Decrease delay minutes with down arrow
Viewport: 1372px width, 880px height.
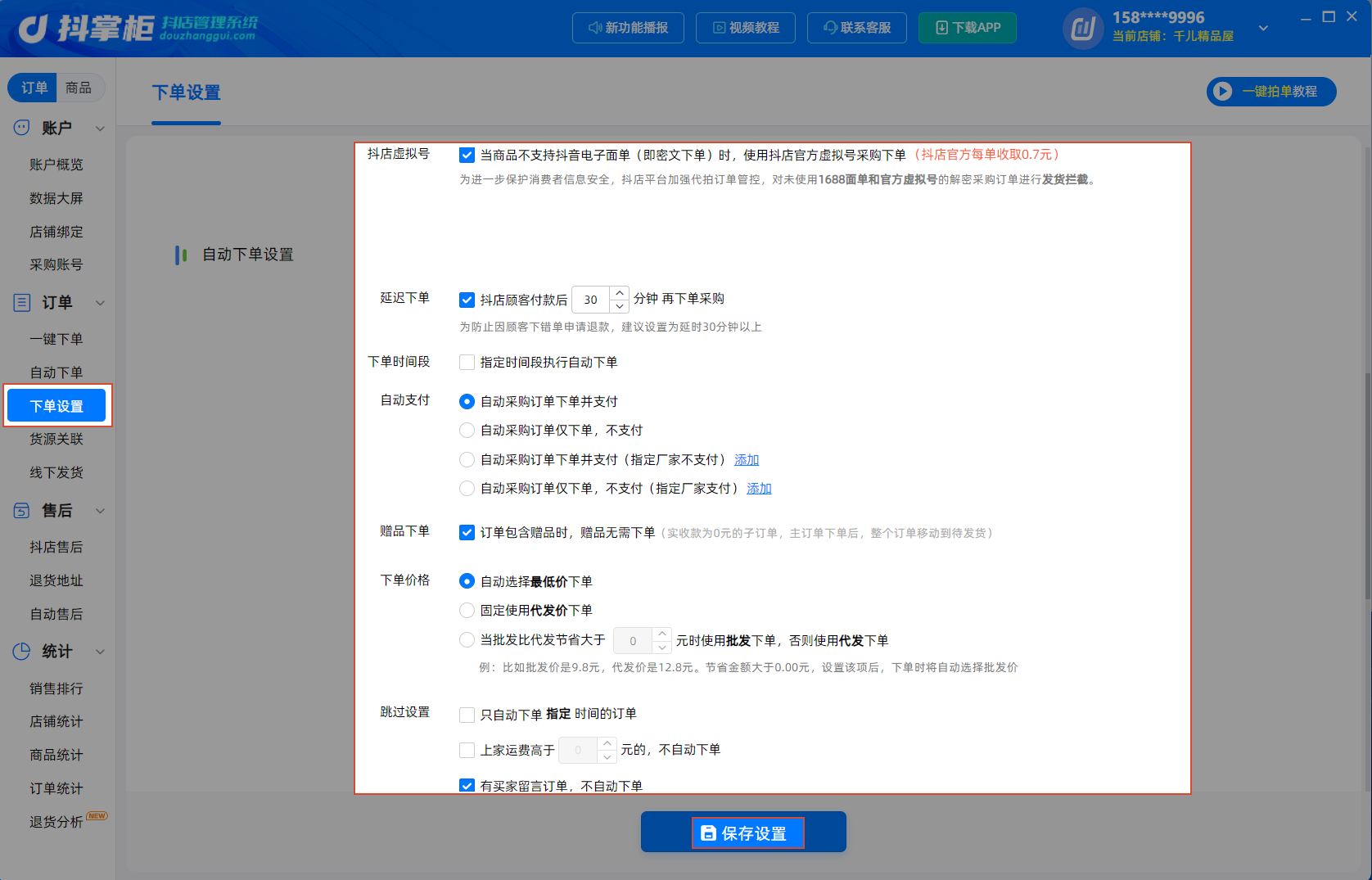pyautogui.click(x=620, y=306)
